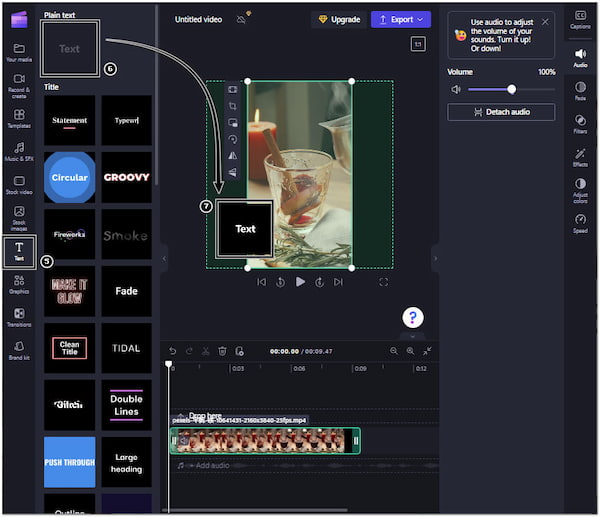Choose the TIDAL title style
This screenshot has width=600, height=517.
(126, 348)
